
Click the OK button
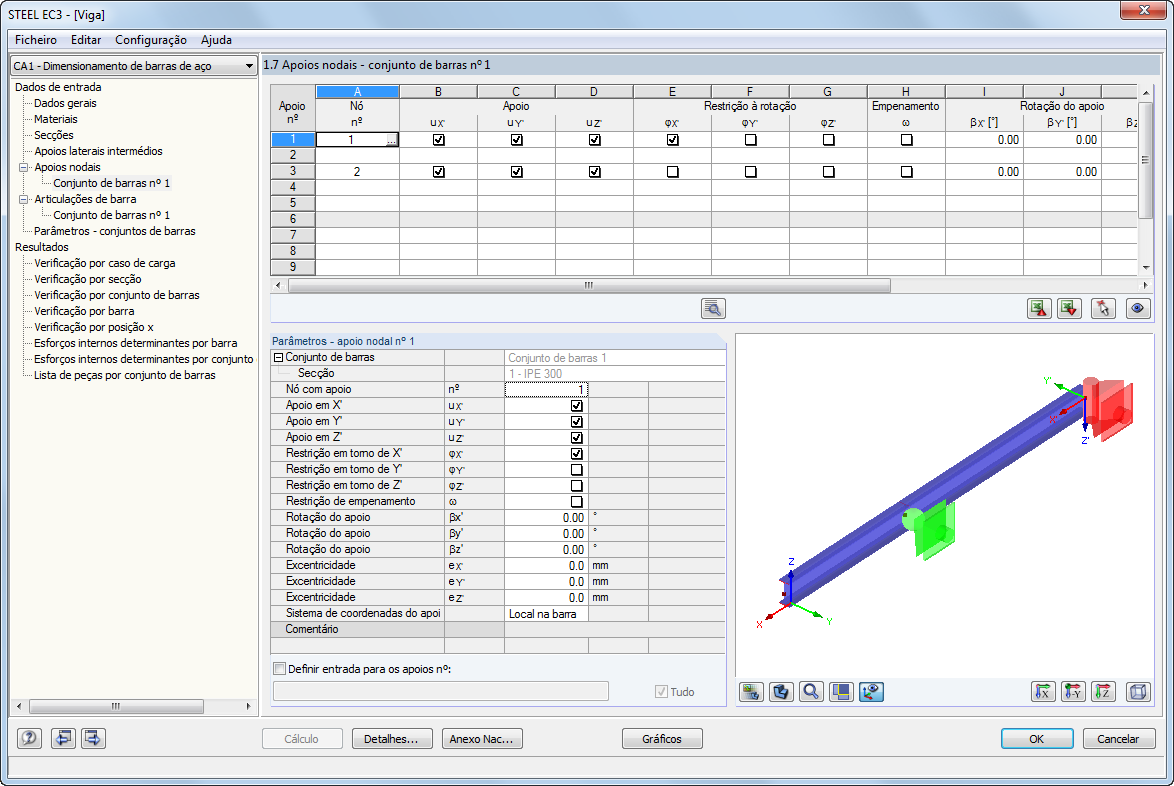coord(1037,739)
